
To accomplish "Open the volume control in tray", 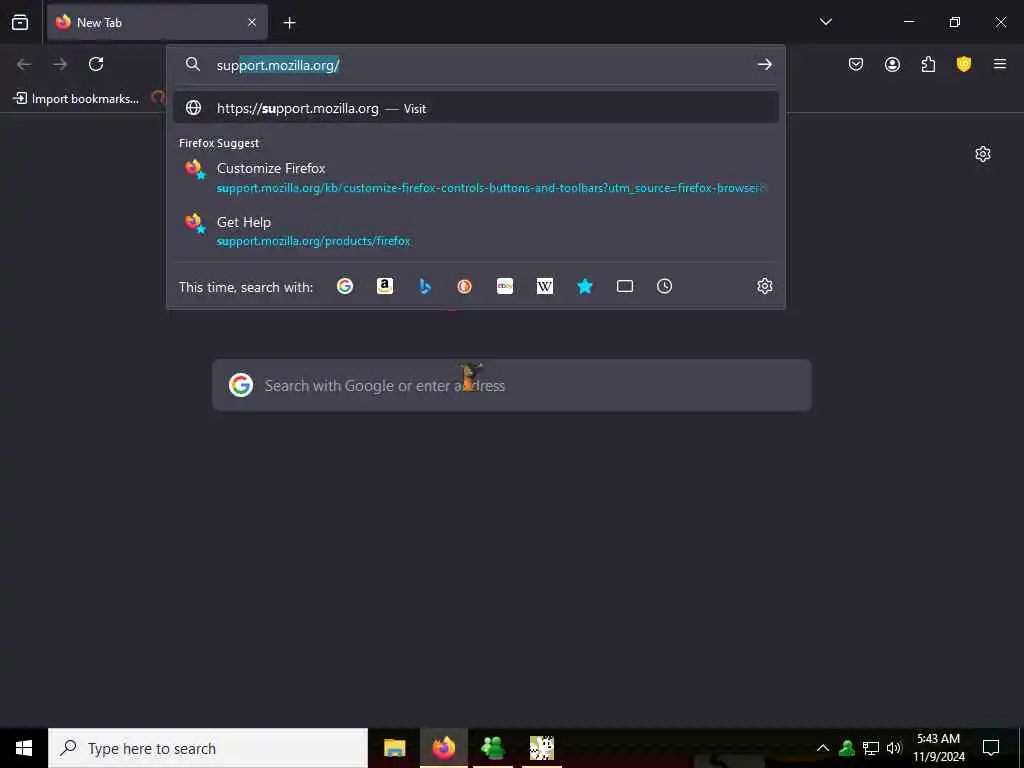I will (x=894, y=748).
